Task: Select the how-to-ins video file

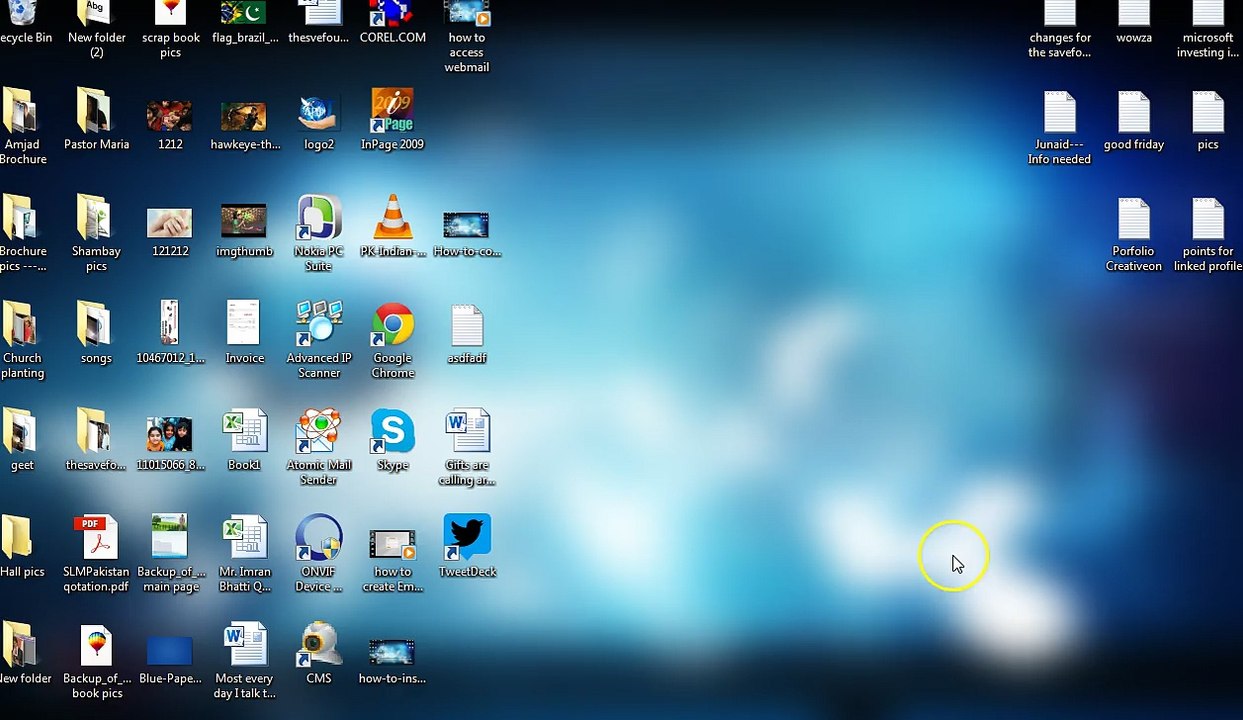Action: [392, 660]
